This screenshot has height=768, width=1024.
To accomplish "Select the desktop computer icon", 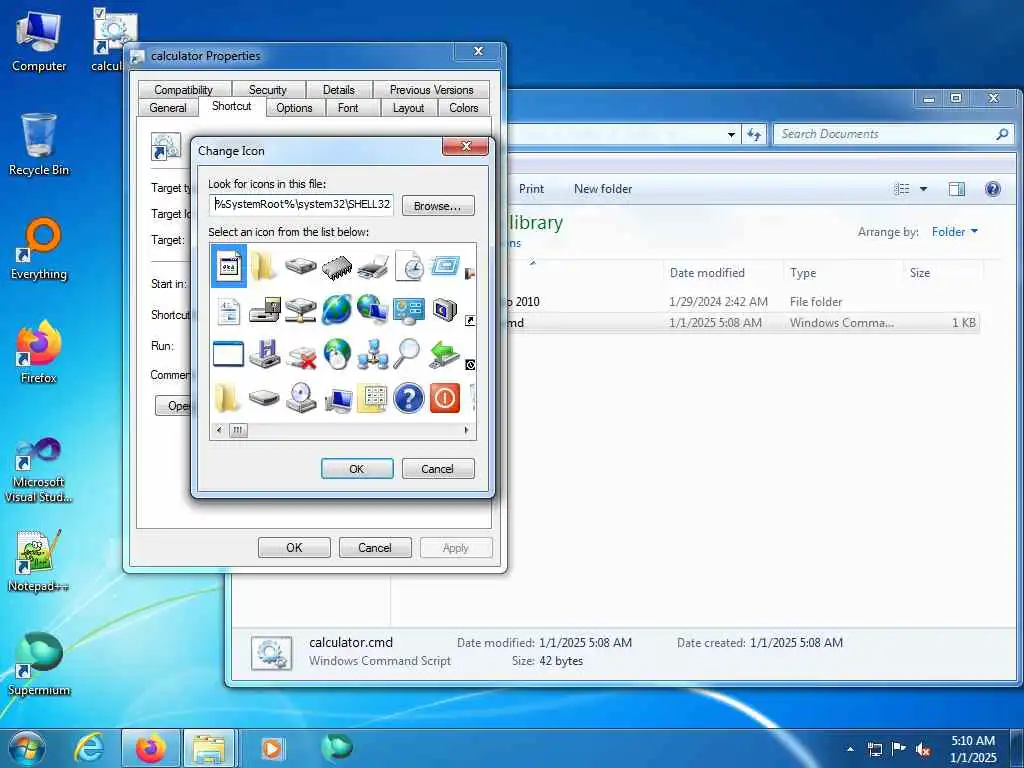I will [x=337, y=399].
